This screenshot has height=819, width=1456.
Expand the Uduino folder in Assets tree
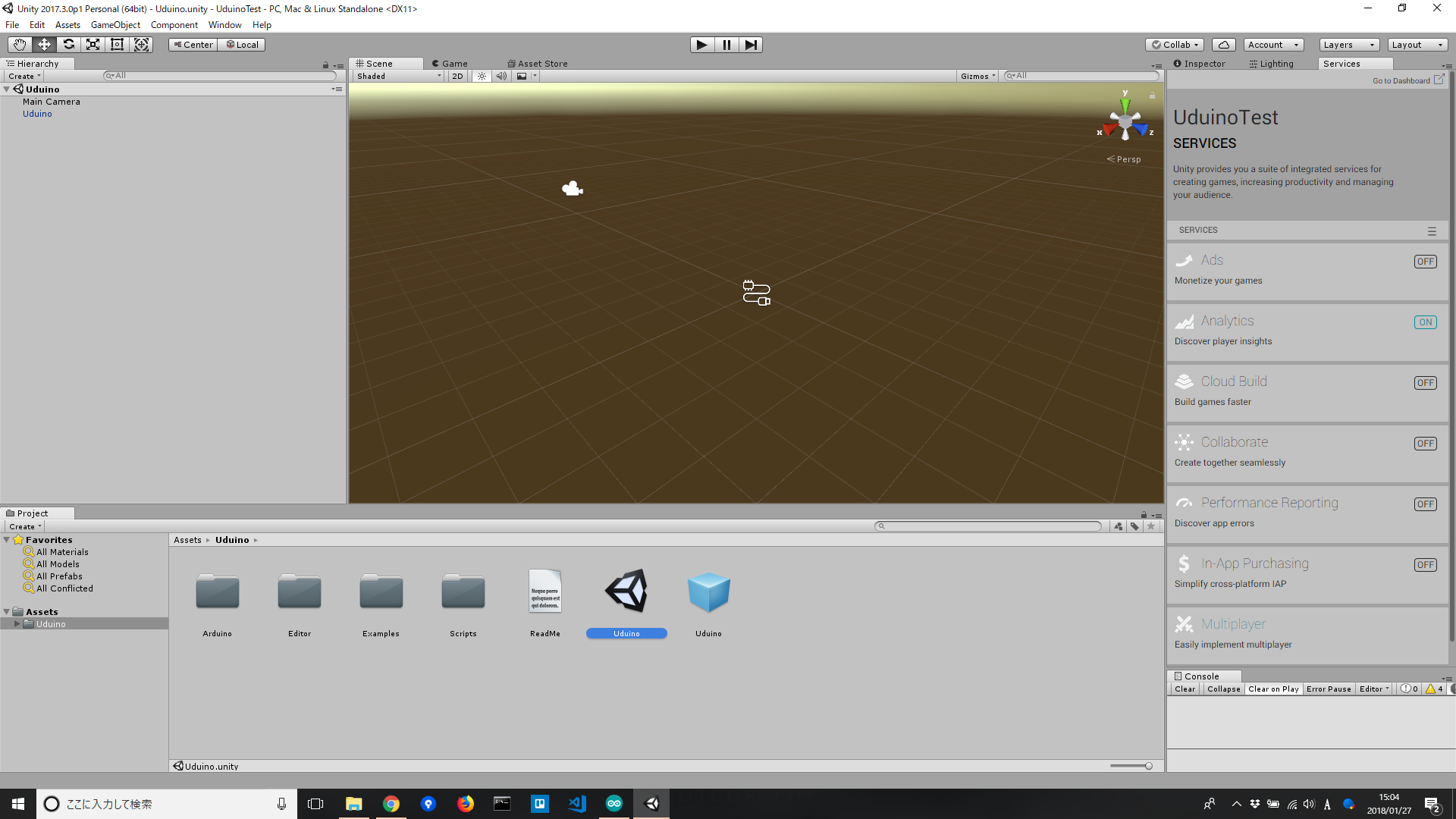tap(17, 623)
